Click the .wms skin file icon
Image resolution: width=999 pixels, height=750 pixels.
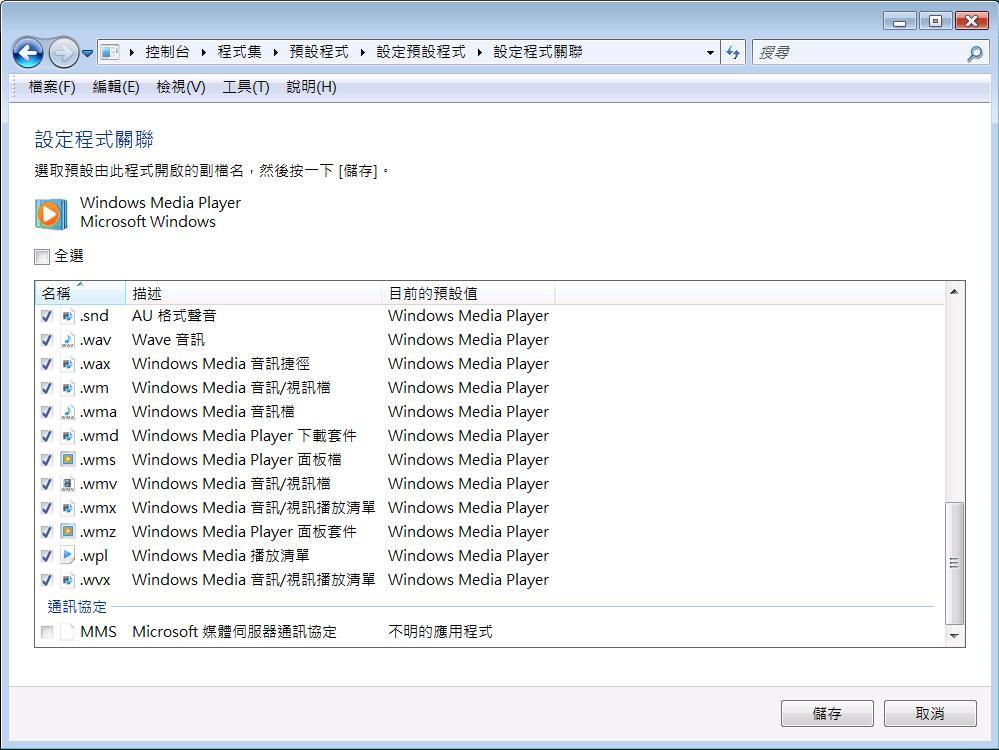(x=68, y=459)
